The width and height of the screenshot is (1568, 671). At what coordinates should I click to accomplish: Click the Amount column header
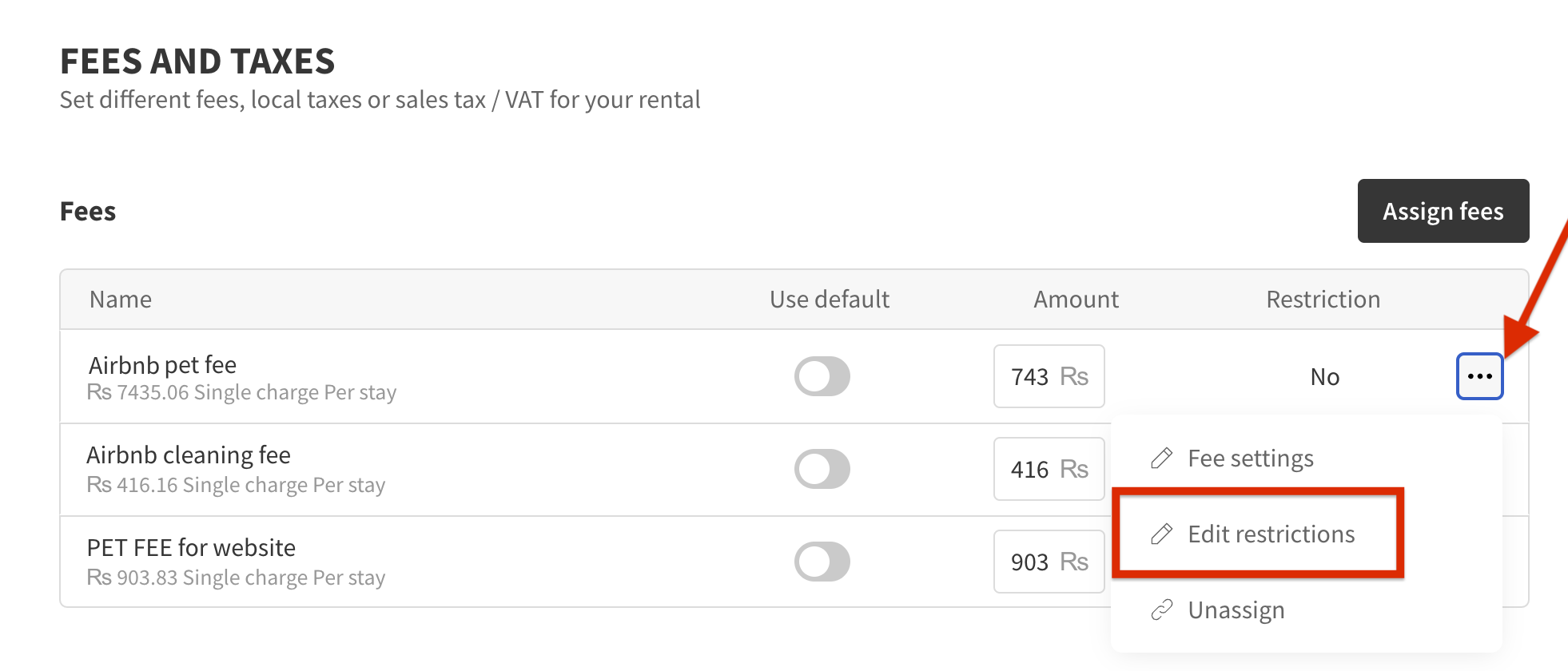[1076, 300]
